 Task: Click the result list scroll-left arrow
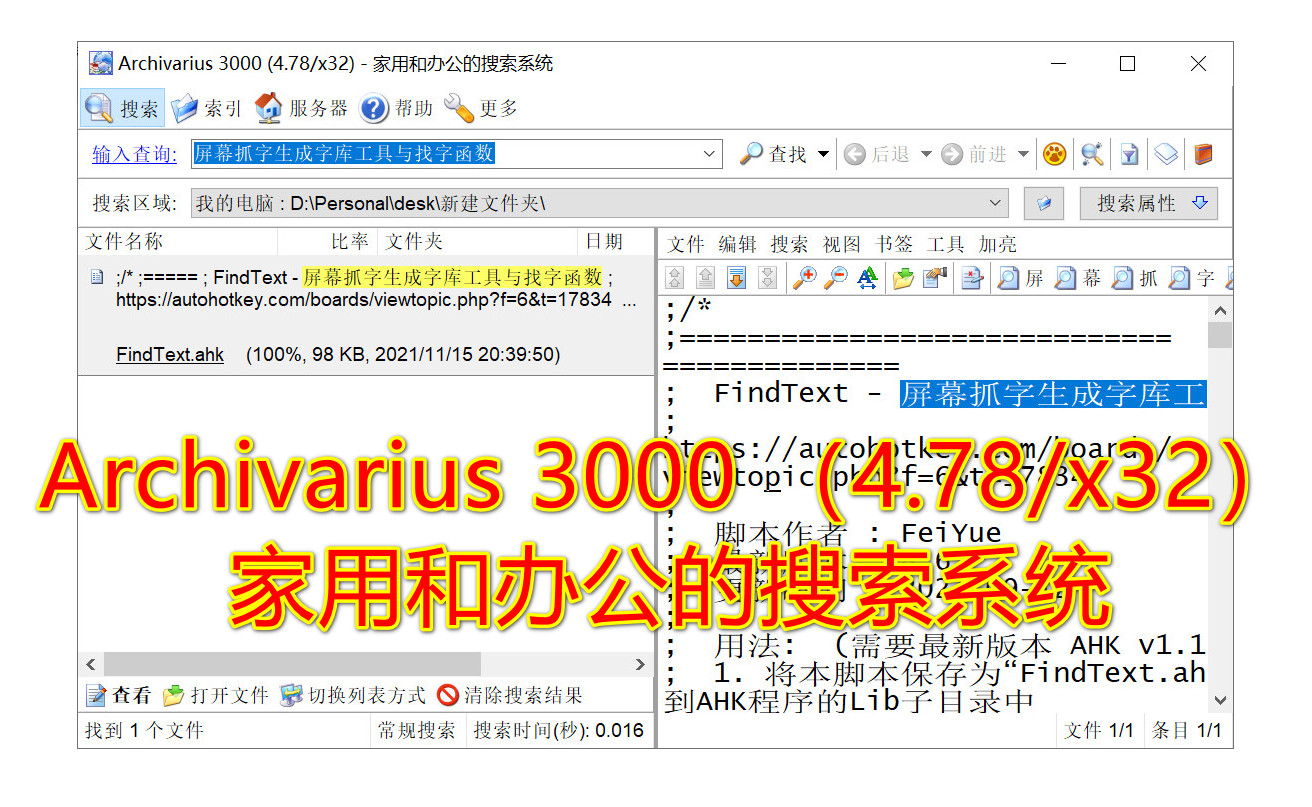pos(91,664)
